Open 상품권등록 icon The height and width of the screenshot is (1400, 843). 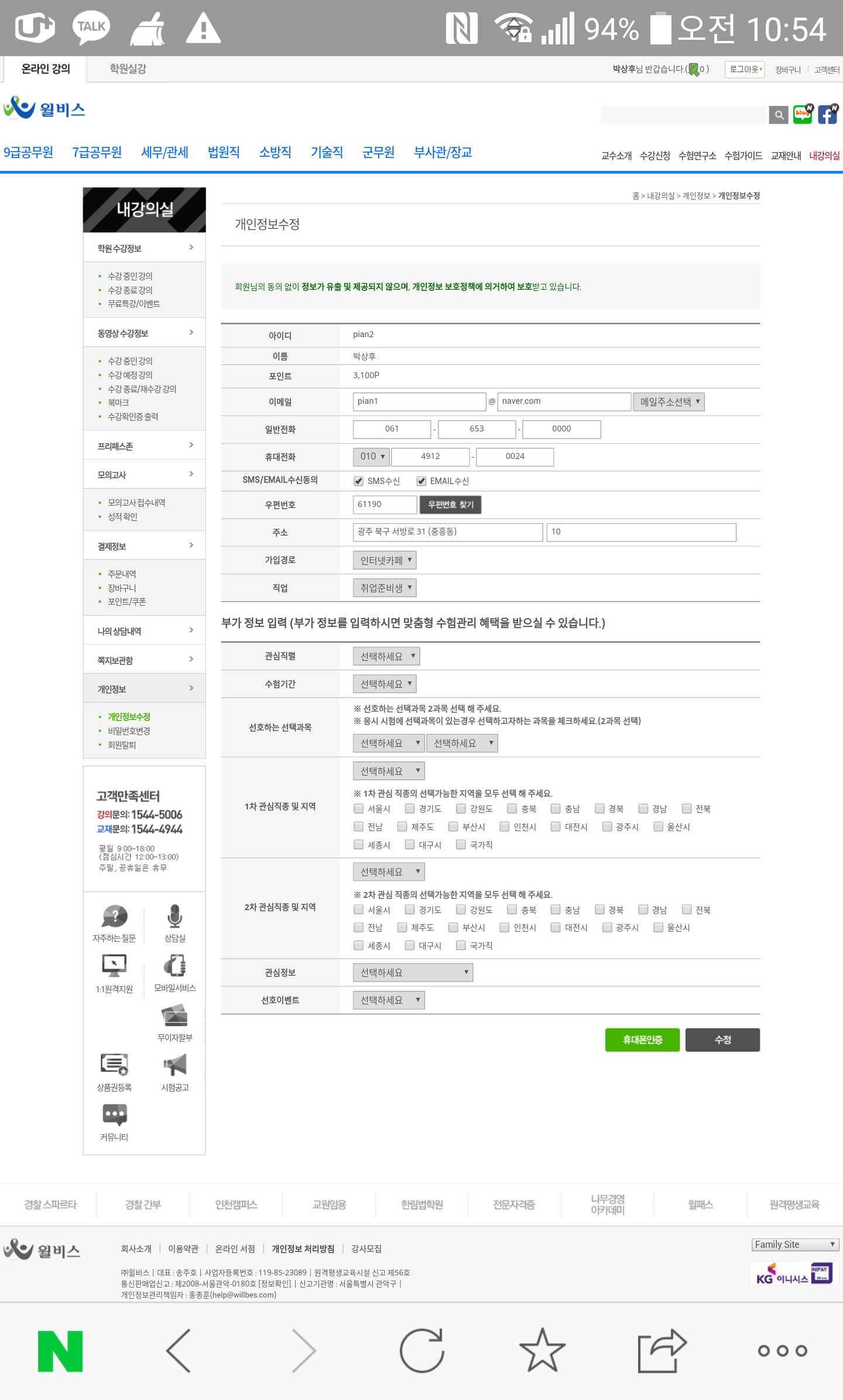point(114,1065)
